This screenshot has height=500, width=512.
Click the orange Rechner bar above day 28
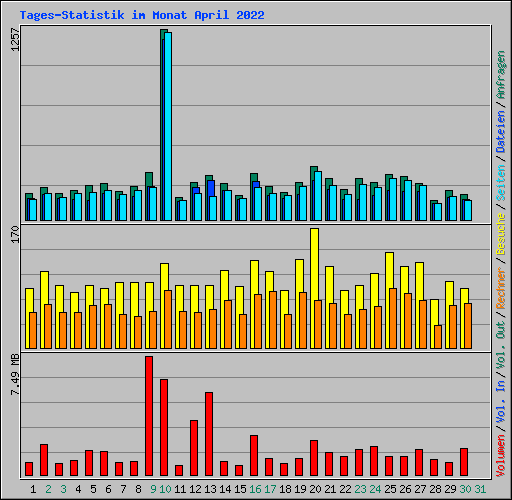(x=438, y=337)
